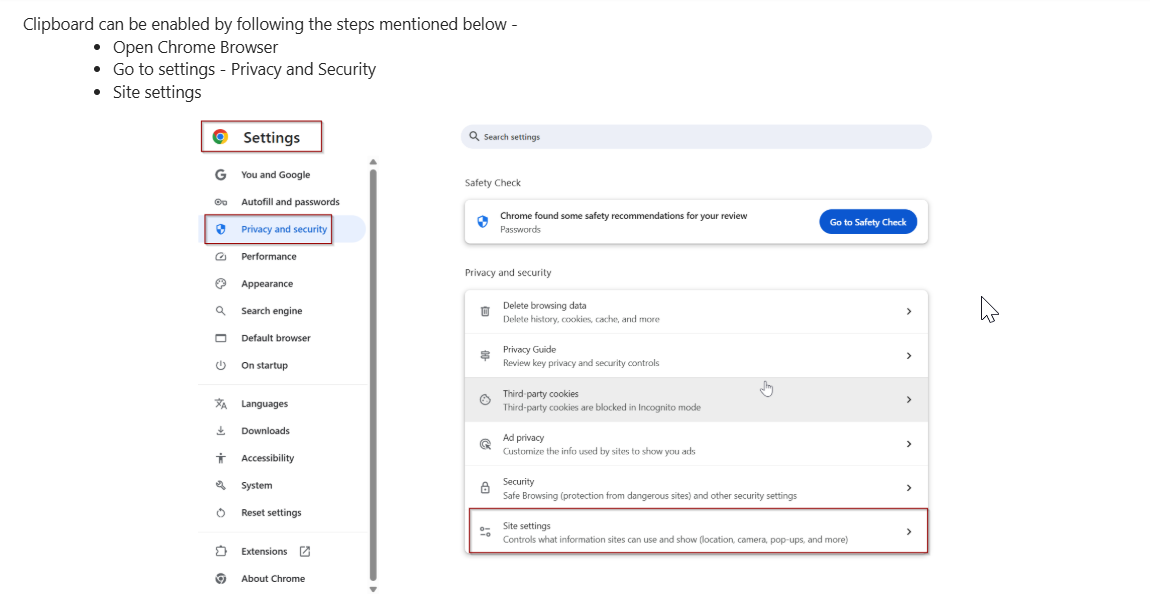Click the sliders icon for Site settings
1150x605 pixels.
click(485, 532)
